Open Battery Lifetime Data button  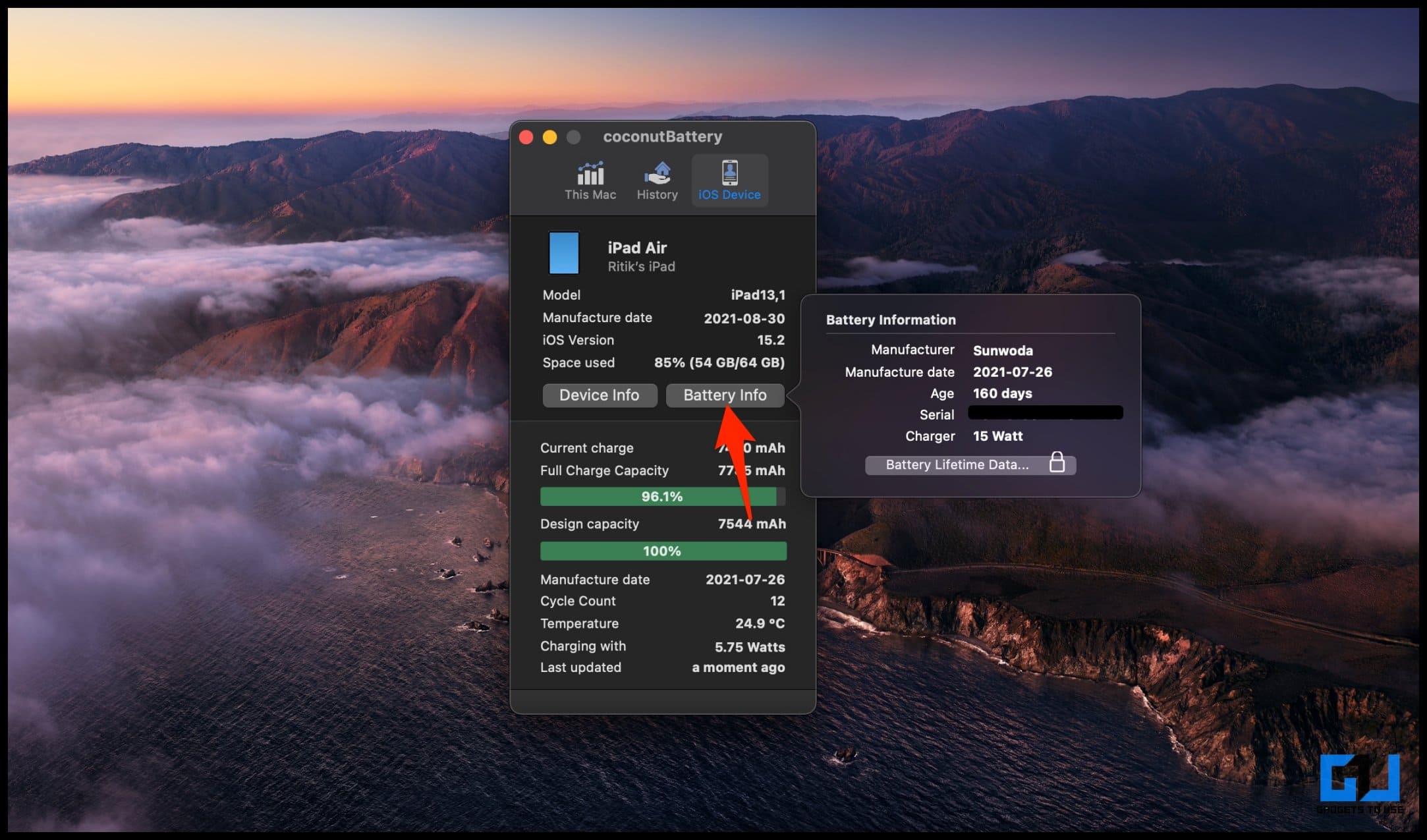click(970, 464)
